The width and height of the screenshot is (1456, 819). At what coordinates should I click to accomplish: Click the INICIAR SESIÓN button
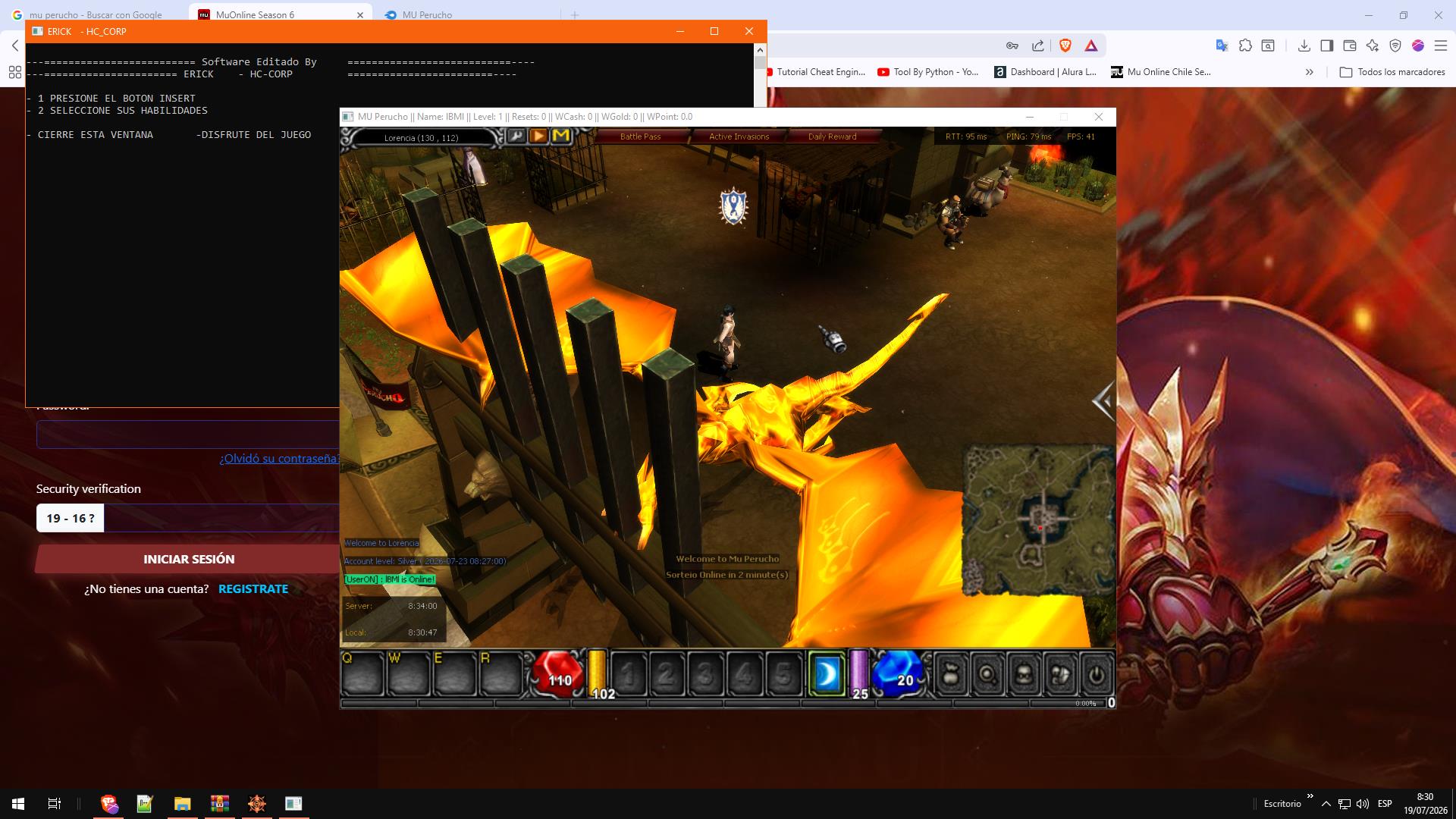(189, 559)
